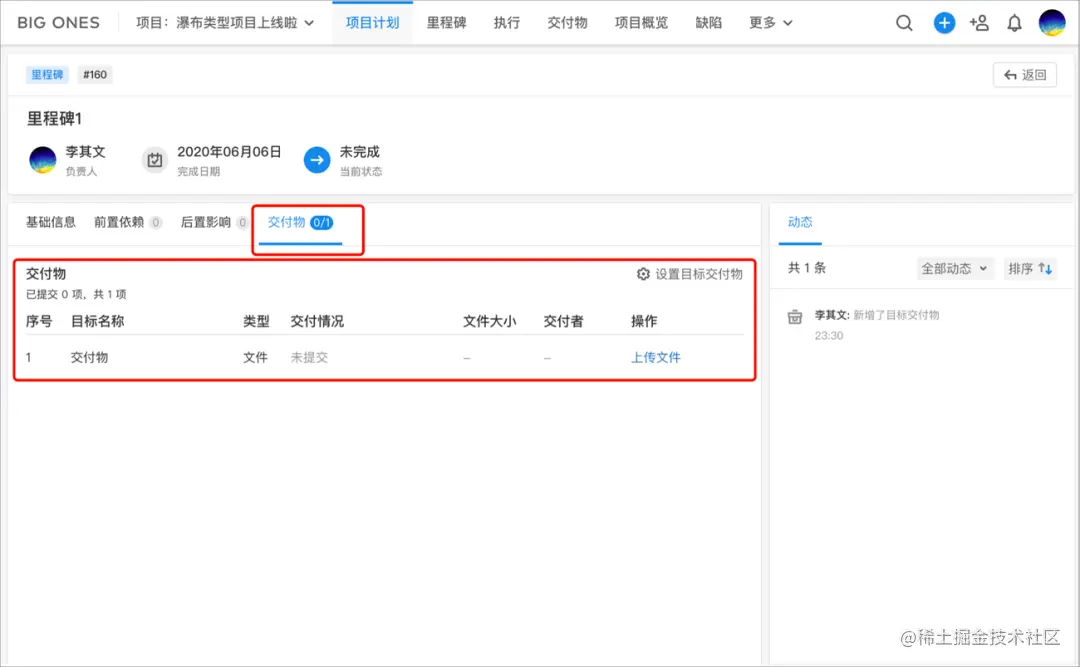The height and width of the screenshot is (667, 1080).
Task: Click the date 2020年06月06日
Action: [229, 152]
